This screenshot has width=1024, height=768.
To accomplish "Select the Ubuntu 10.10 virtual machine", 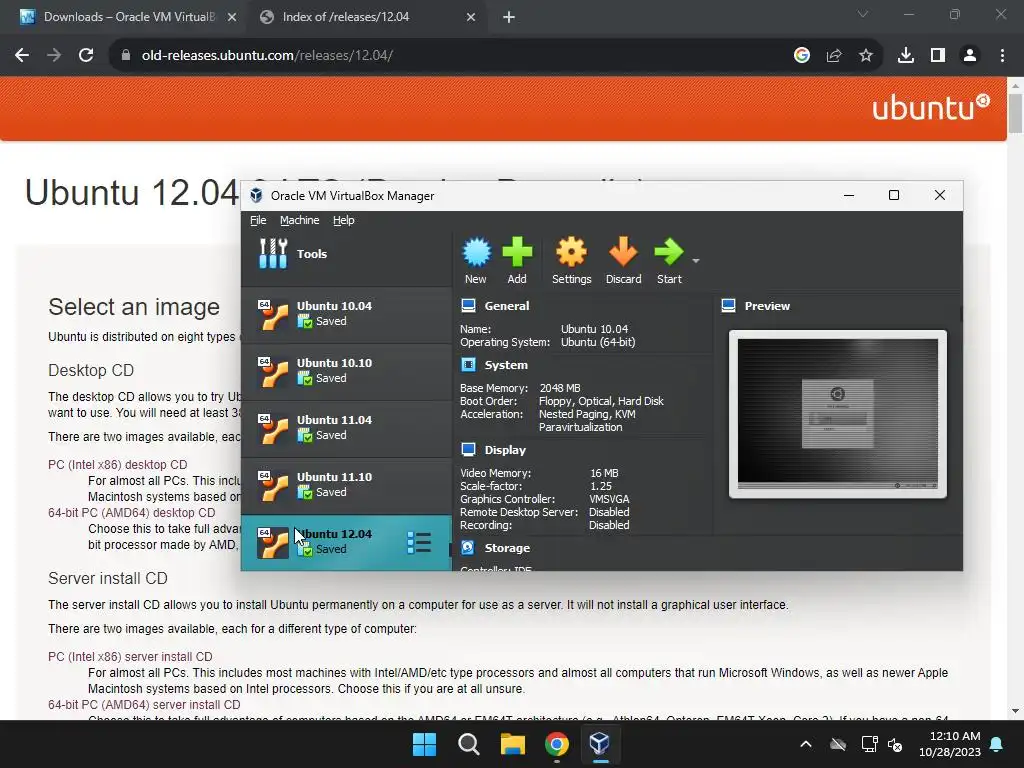I will point(346,371).
